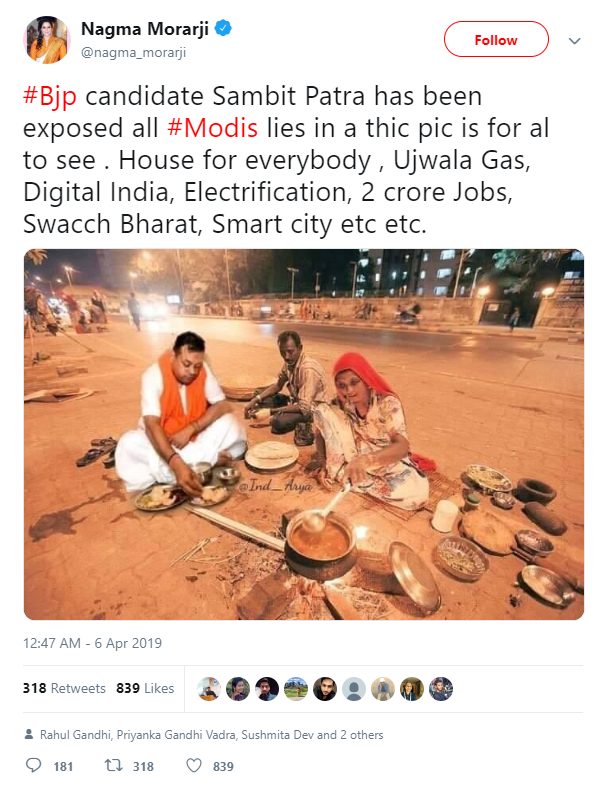Click the Follow button
The image size is (611, 788).
[x=496, y=39]
